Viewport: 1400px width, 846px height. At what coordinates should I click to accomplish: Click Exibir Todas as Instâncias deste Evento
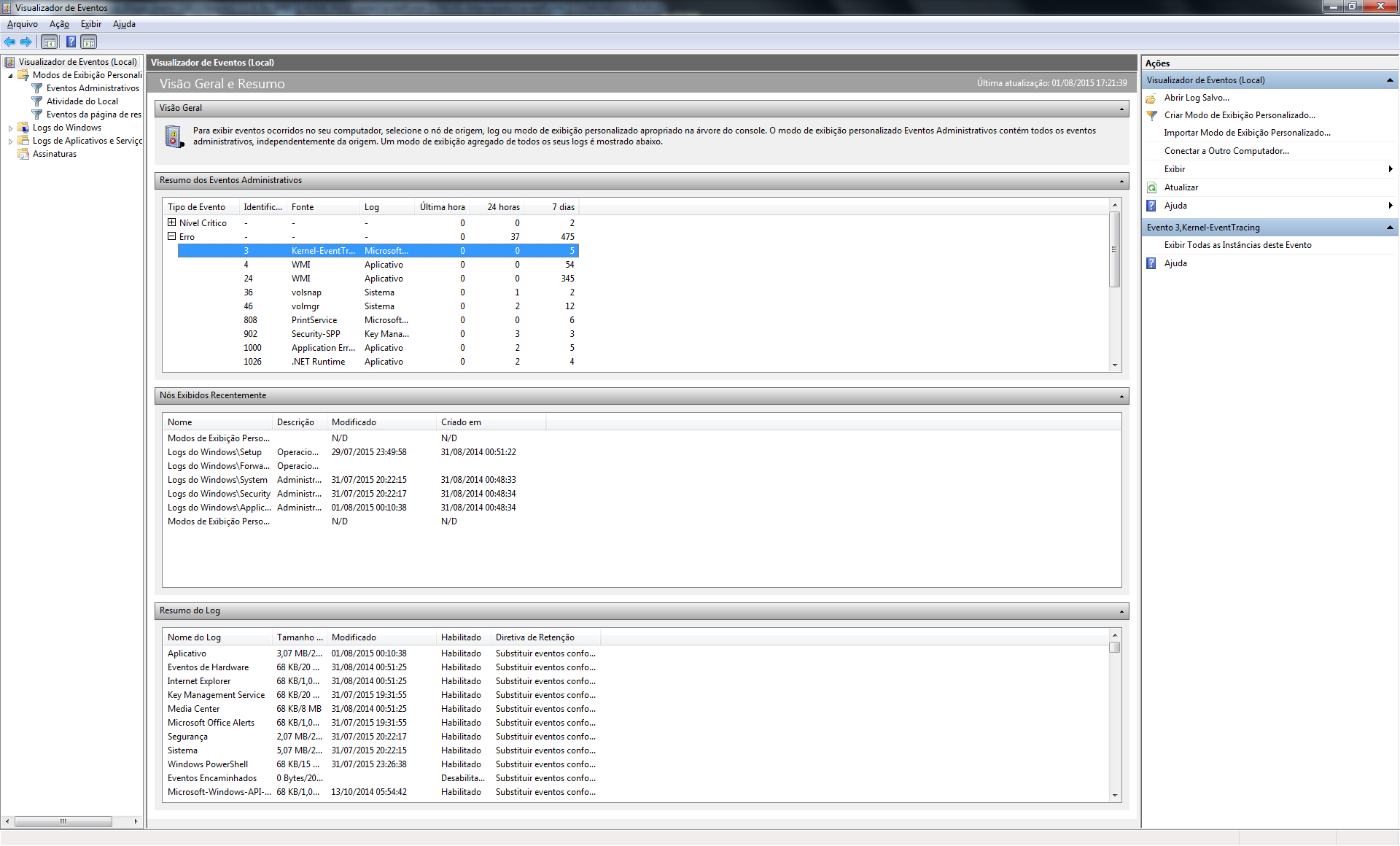[1237, 245]
